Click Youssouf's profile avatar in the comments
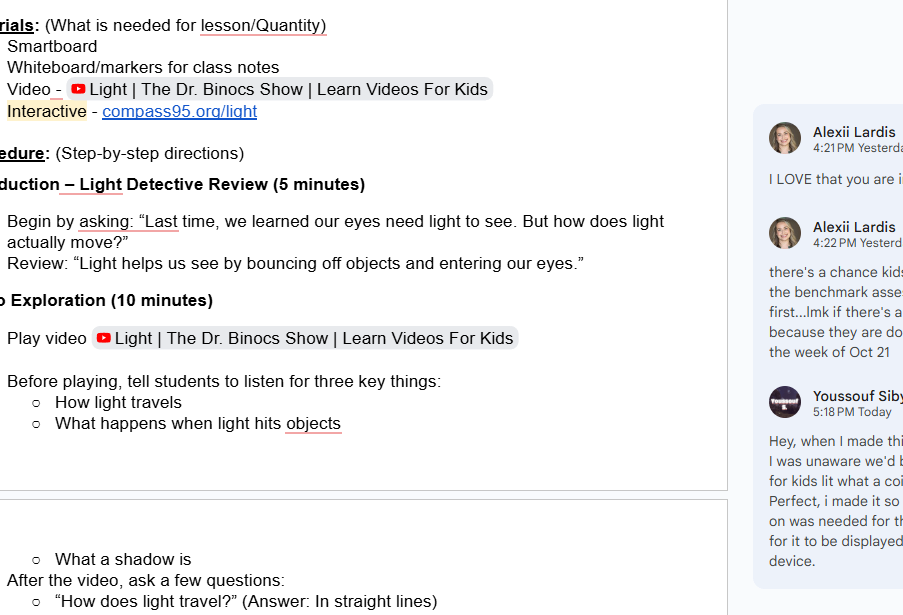903x615 pixels. [x=785, y=402]
